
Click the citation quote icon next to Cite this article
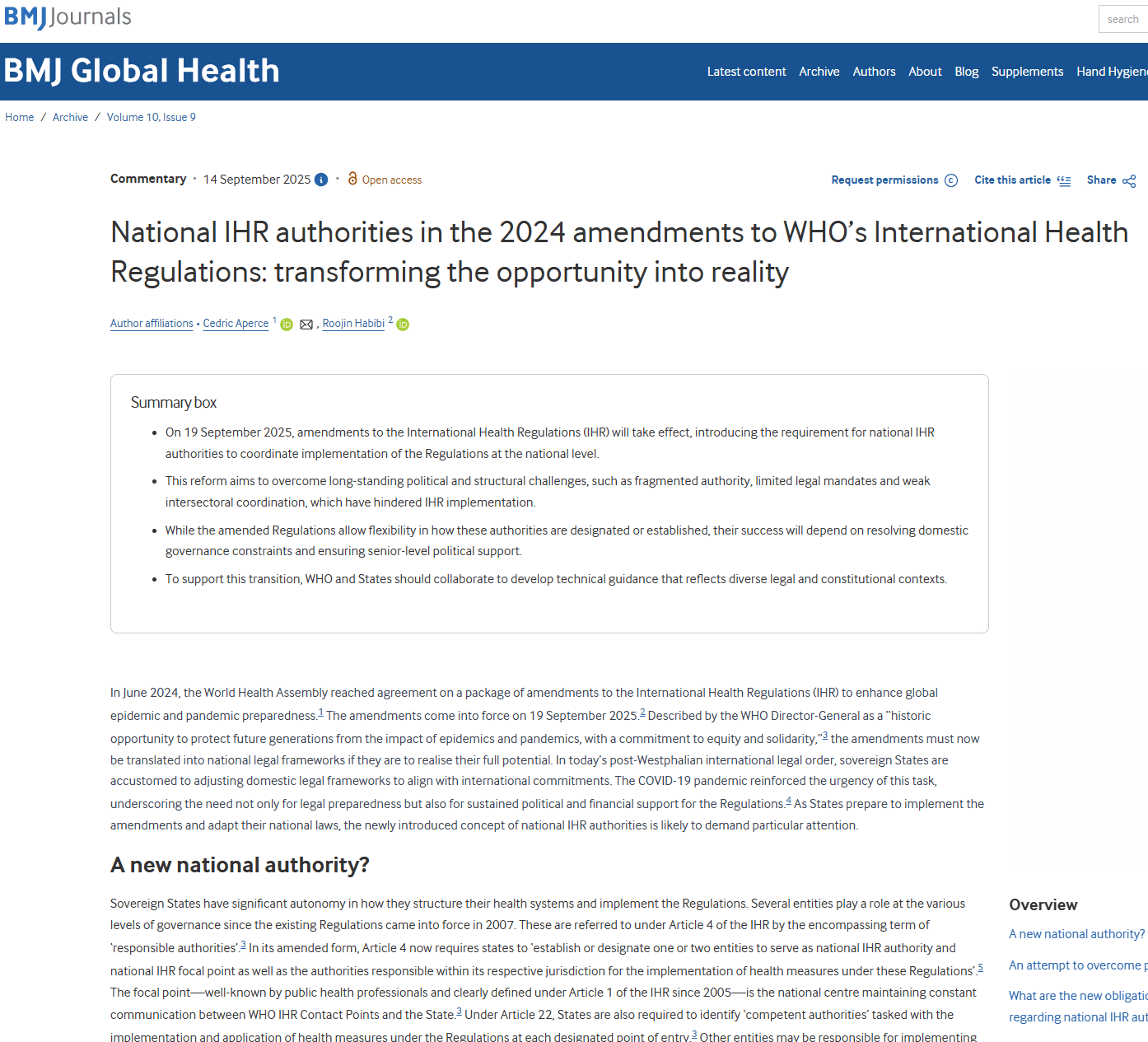tap(1064, 180)
